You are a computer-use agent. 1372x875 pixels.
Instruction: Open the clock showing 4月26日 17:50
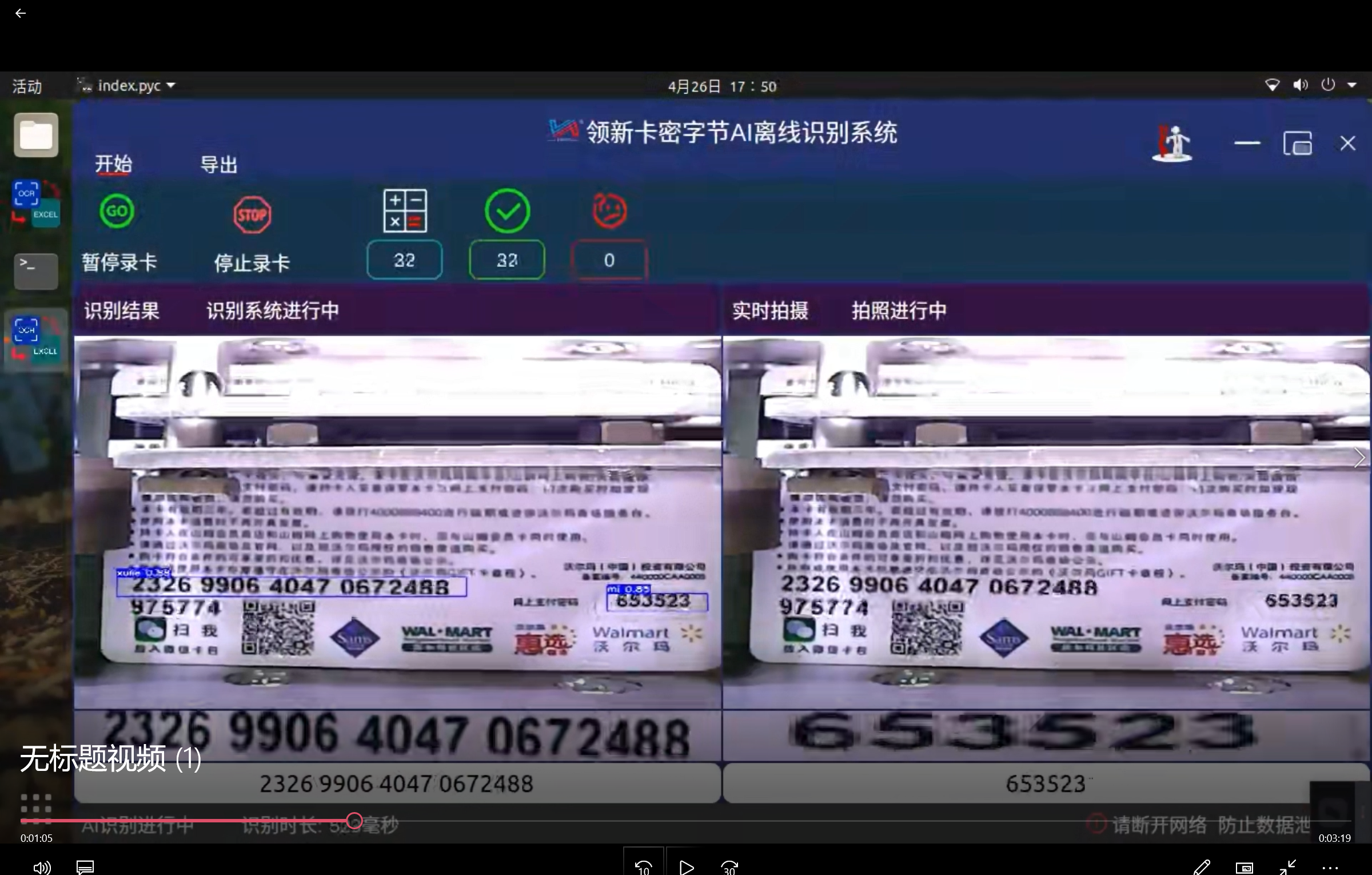tap(722, 86)
